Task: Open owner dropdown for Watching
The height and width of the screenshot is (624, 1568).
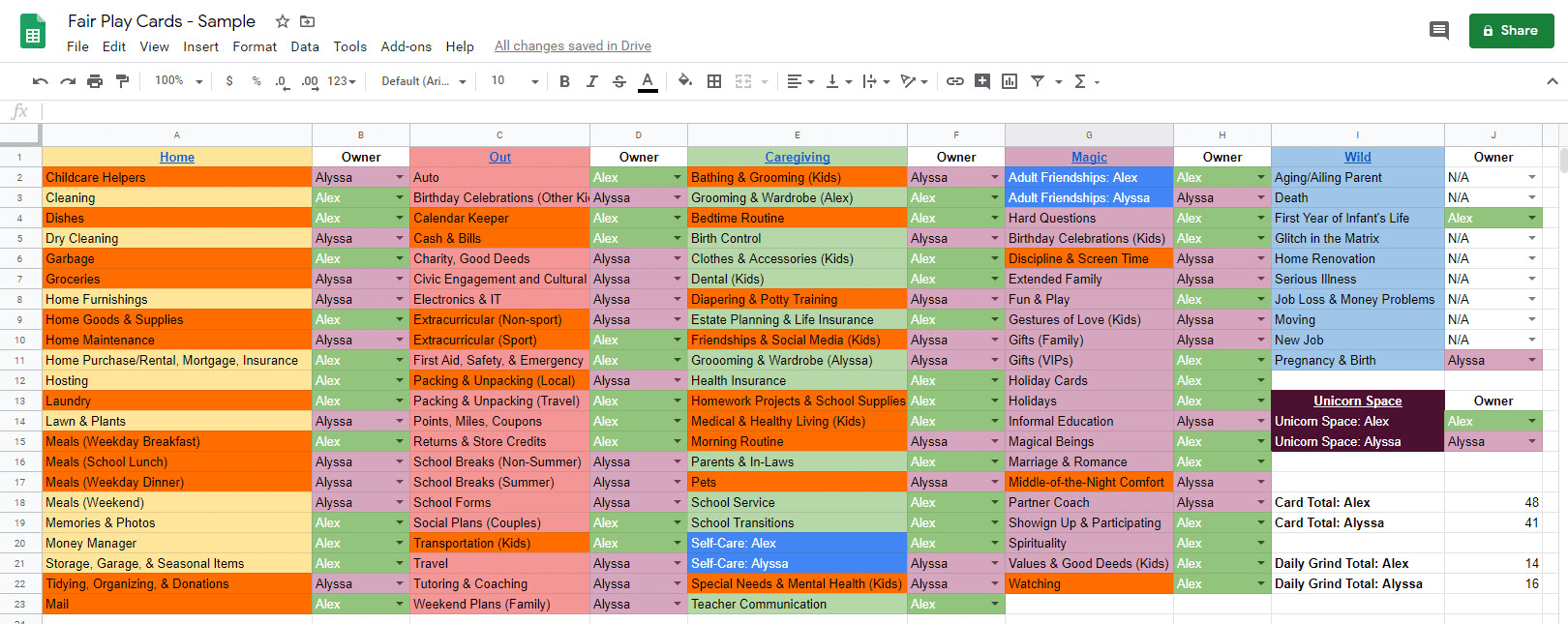Action: [x=1261, y=584]
